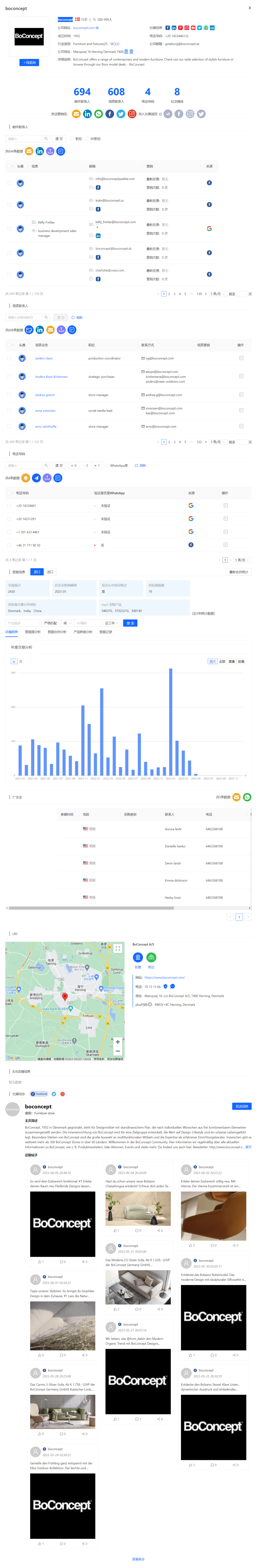Click the Google source icon for Kelly Freitas
This screenshot has height=1568, width=257.
[209, 229]
